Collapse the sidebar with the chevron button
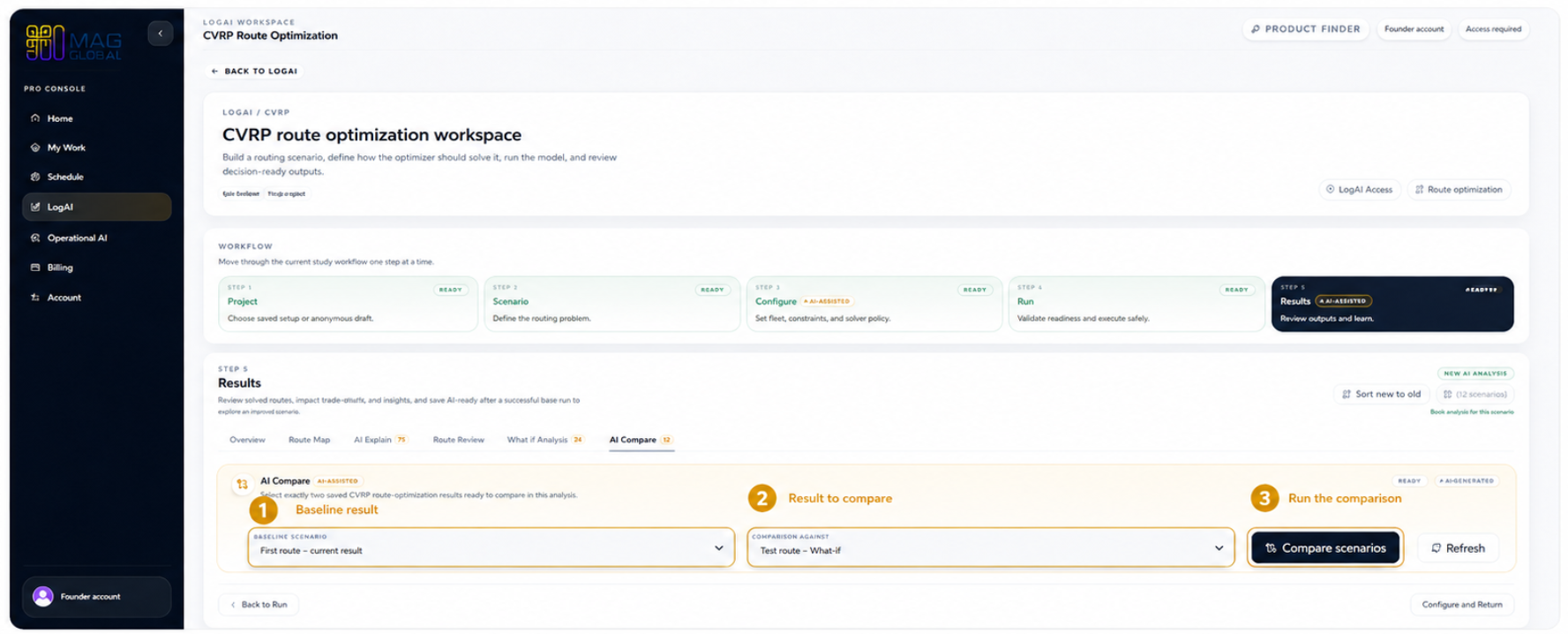The width and height of the screenshot is (1568, 634). point(161,34)
